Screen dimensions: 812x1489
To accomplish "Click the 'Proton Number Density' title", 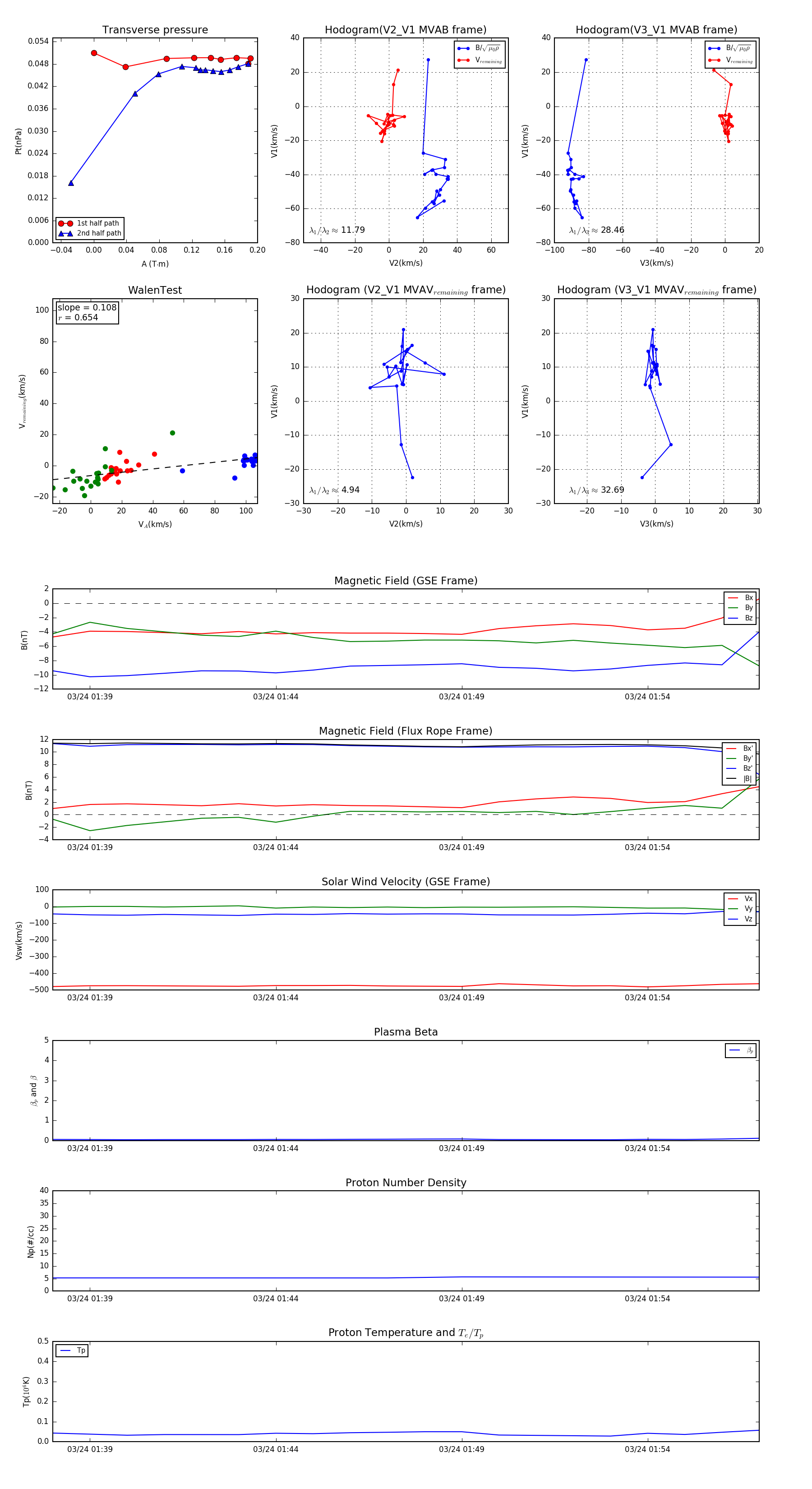I will point(406,1183).
